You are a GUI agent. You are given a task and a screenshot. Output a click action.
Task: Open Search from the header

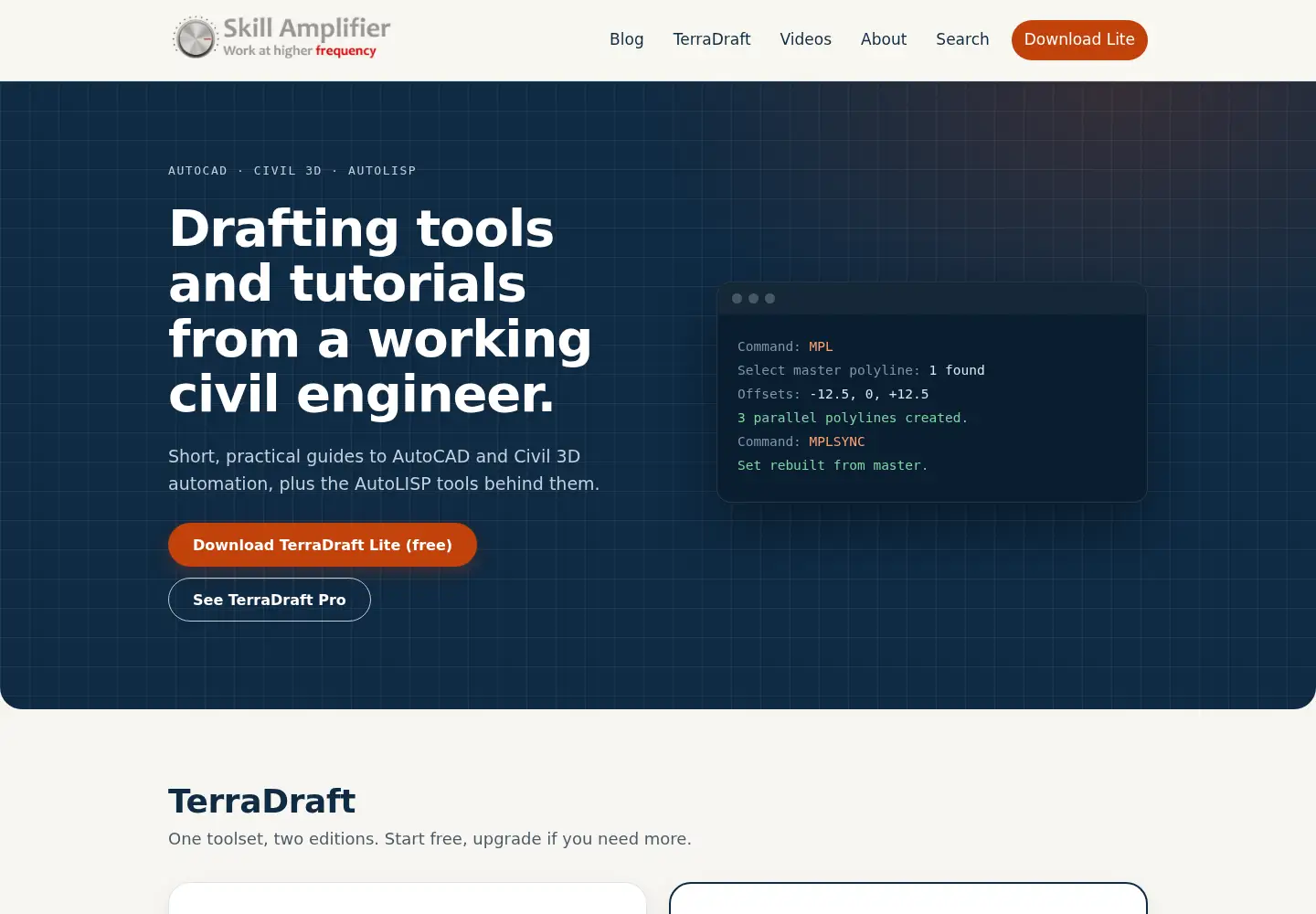962,39
